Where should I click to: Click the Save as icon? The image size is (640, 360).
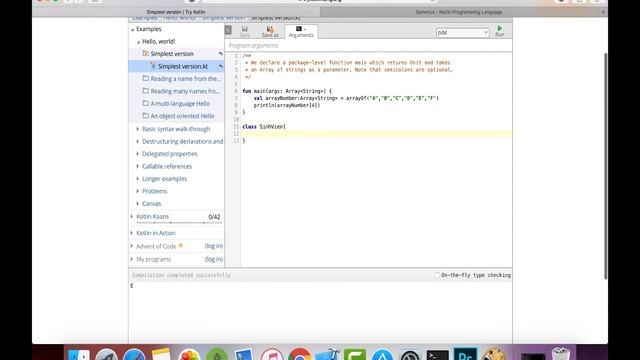click(x=270, y=29)
